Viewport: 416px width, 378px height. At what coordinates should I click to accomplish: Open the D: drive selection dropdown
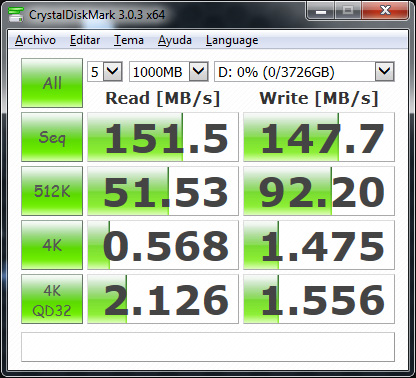pyautogui.click(x=304, y=71)
